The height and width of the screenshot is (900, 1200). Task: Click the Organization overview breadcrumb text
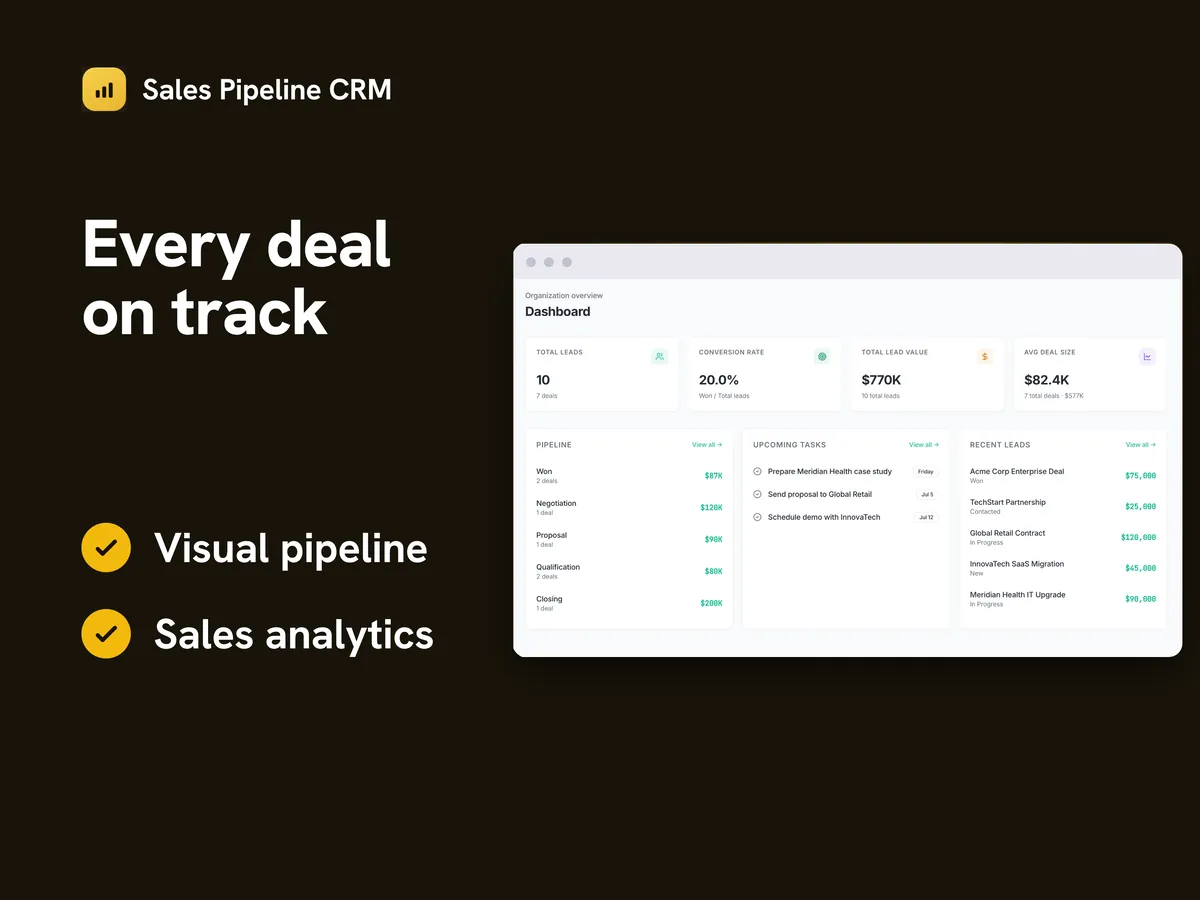coord(564,296)
